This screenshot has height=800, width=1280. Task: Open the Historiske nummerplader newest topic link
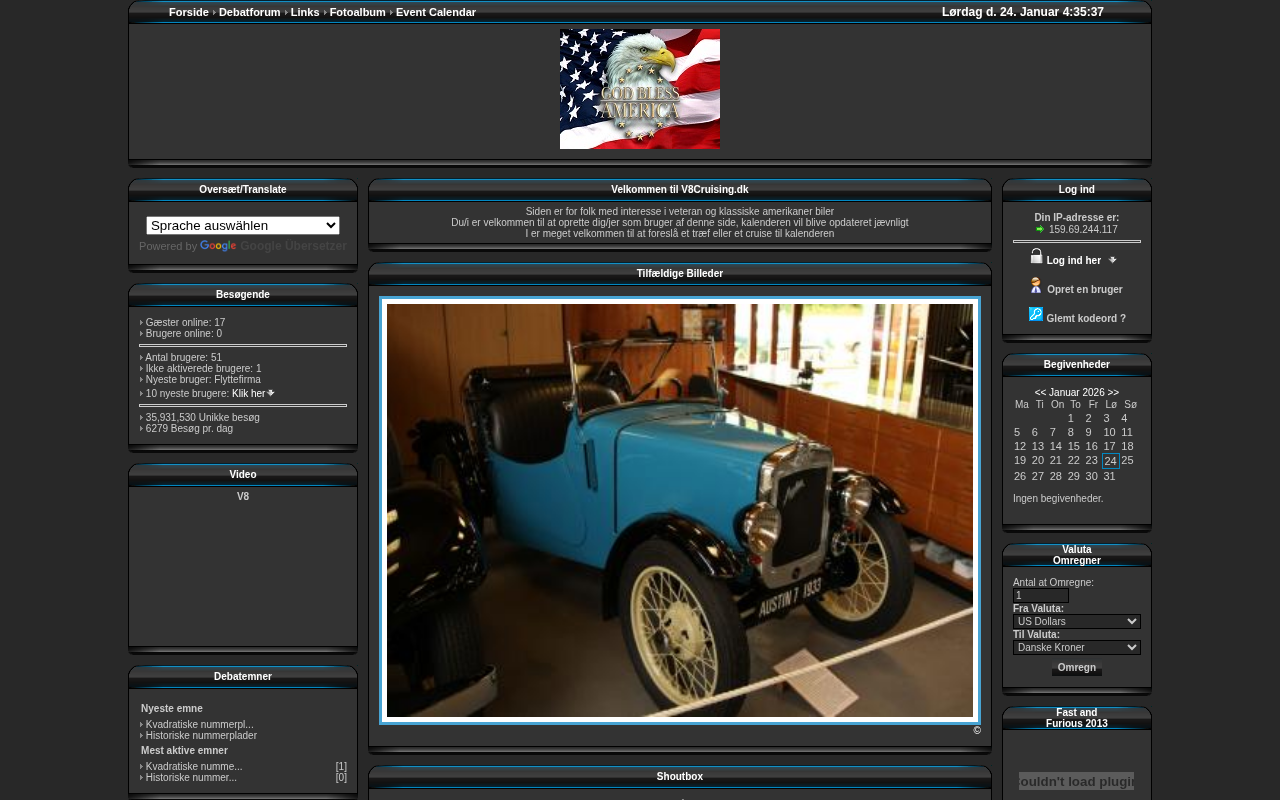pyautogui.click(x=201, y=736)
